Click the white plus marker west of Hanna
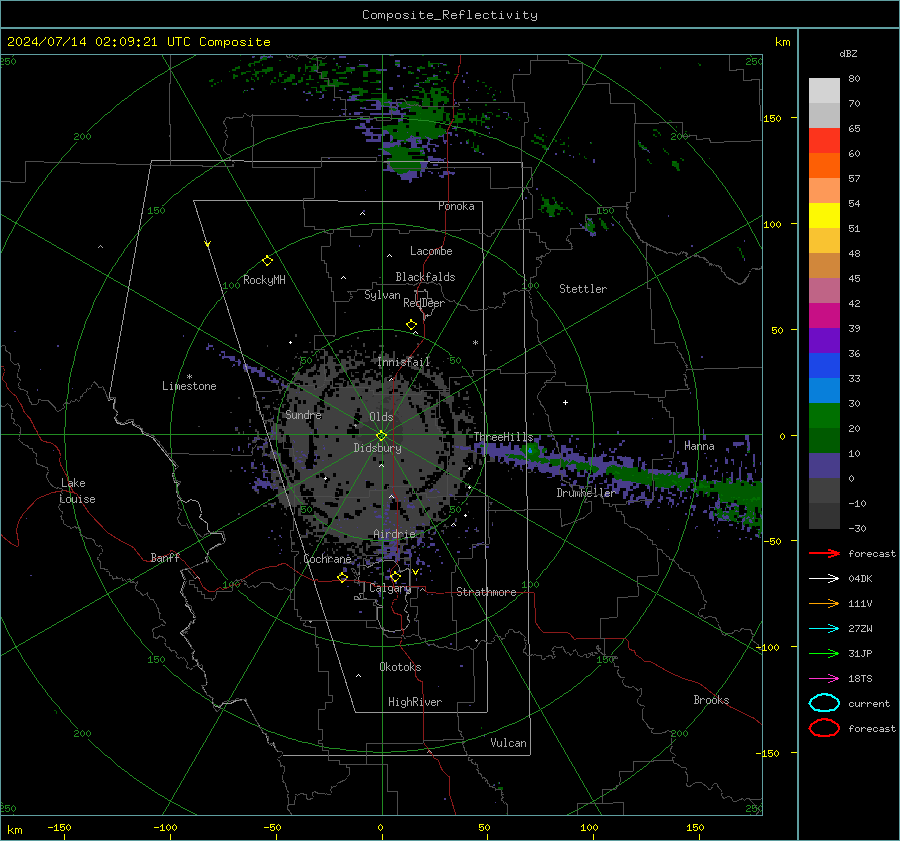This screenshot has width=900, height=841. (x=565, y=402)
